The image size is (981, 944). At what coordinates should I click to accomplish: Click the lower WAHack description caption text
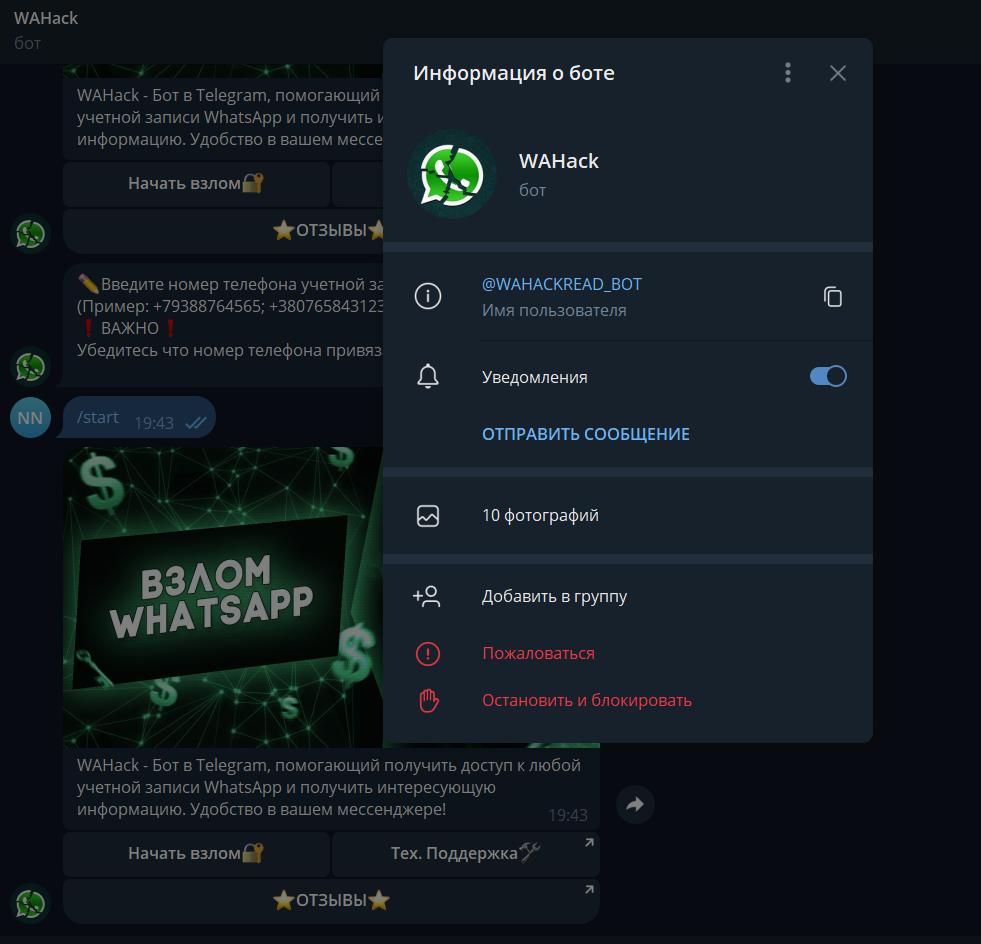coord(328,787)
